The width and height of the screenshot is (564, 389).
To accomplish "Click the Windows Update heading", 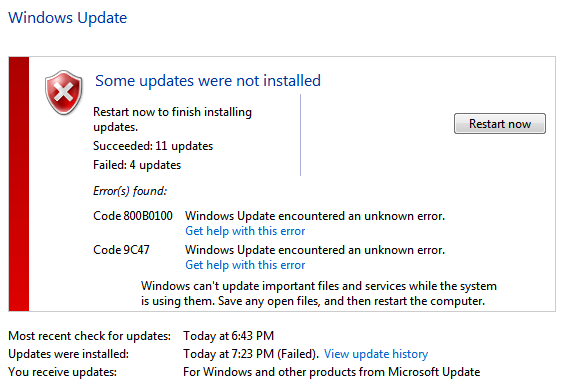I will (x=68, y=18).
